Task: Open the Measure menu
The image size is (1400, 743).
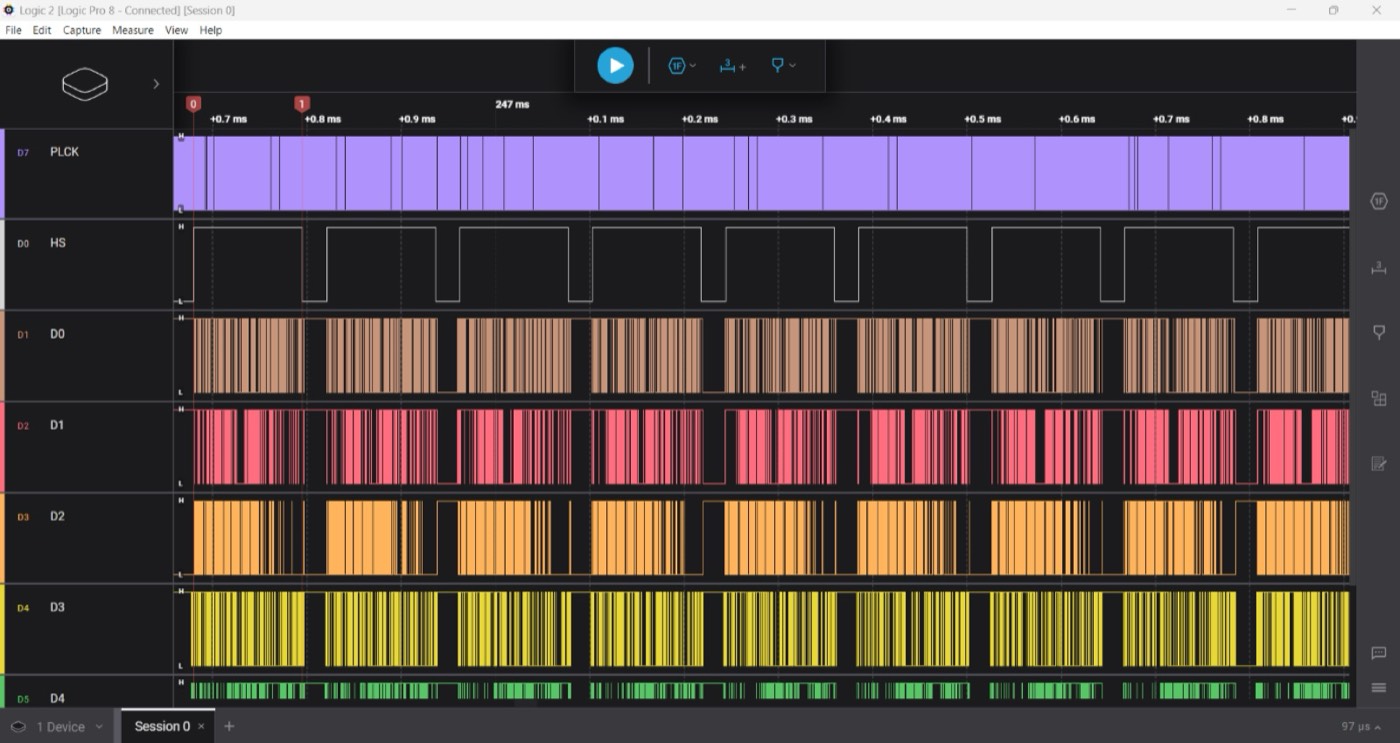Action: point(133,30)
